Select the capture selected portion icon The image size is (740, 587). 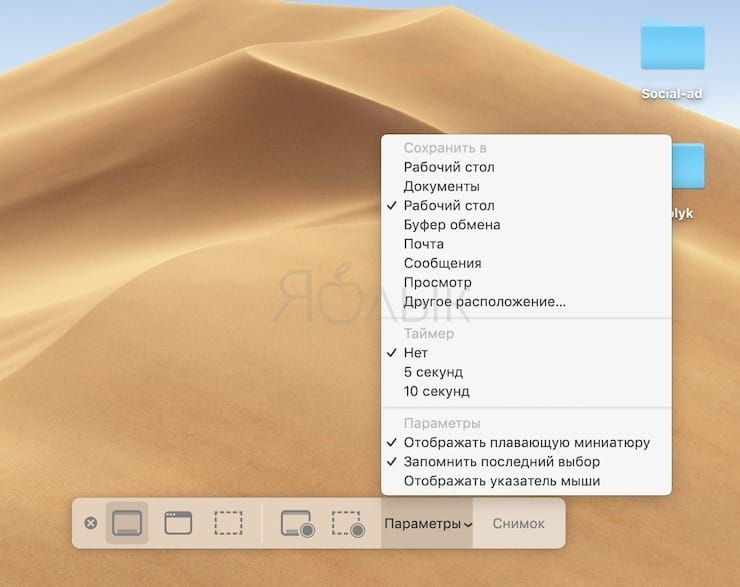(x=228, y=523)
